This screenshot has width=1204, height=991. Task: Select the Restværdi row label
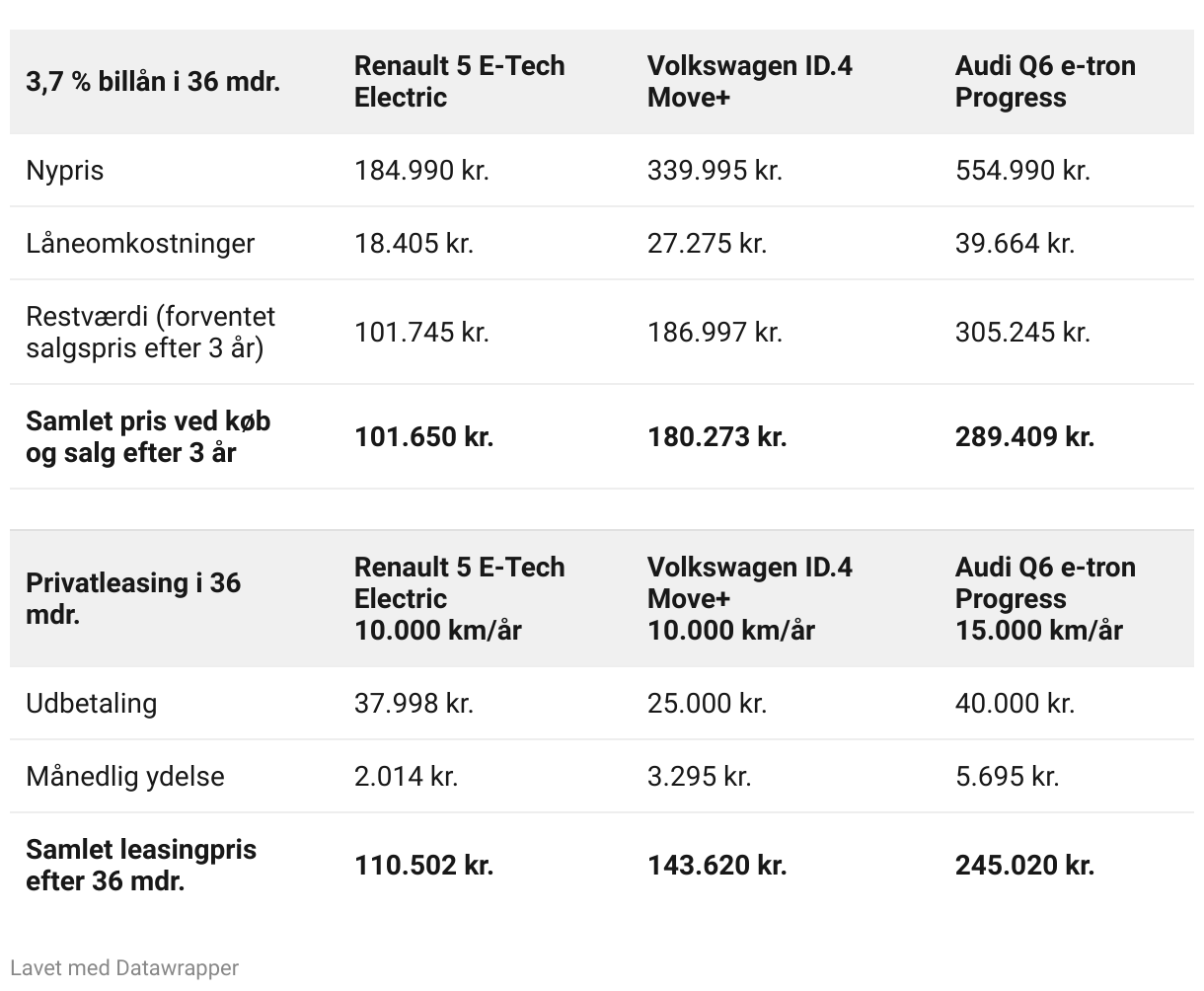[151, 332]
